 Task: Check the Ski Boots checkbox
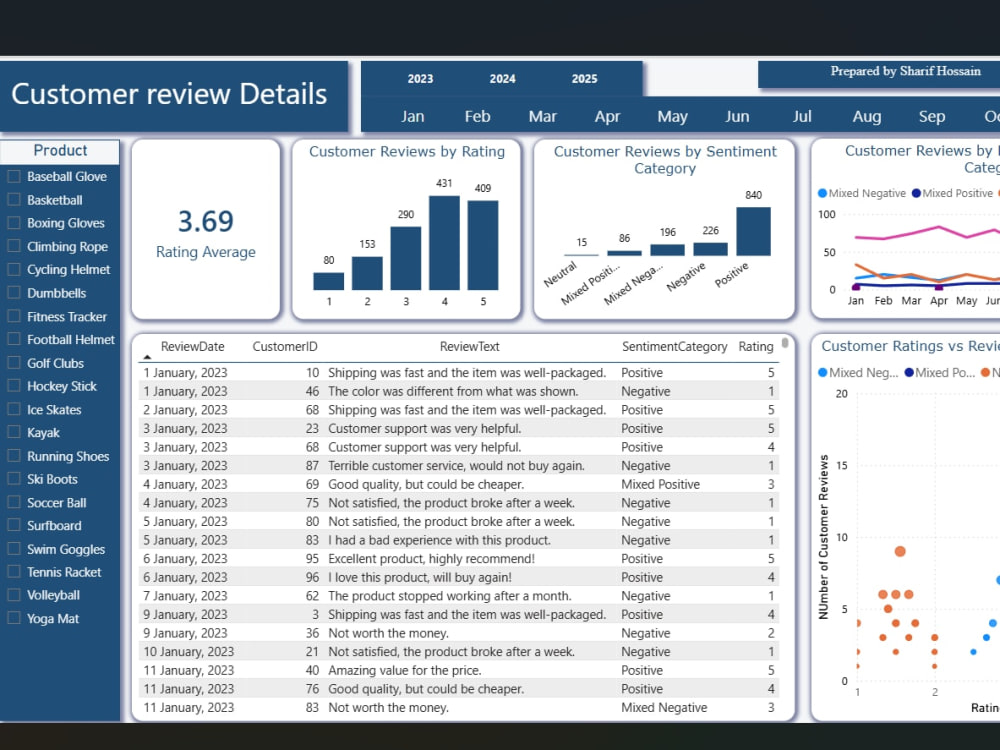tap(13, 479)
